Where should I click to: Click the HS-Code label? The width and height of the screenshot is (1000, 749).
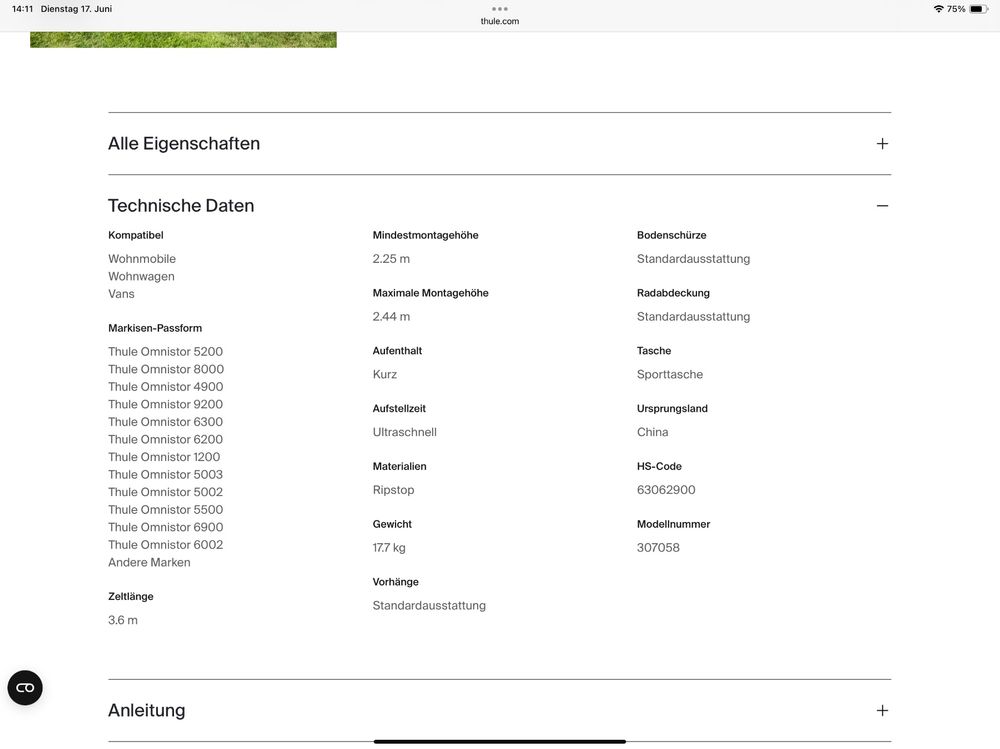coord(659,466)
